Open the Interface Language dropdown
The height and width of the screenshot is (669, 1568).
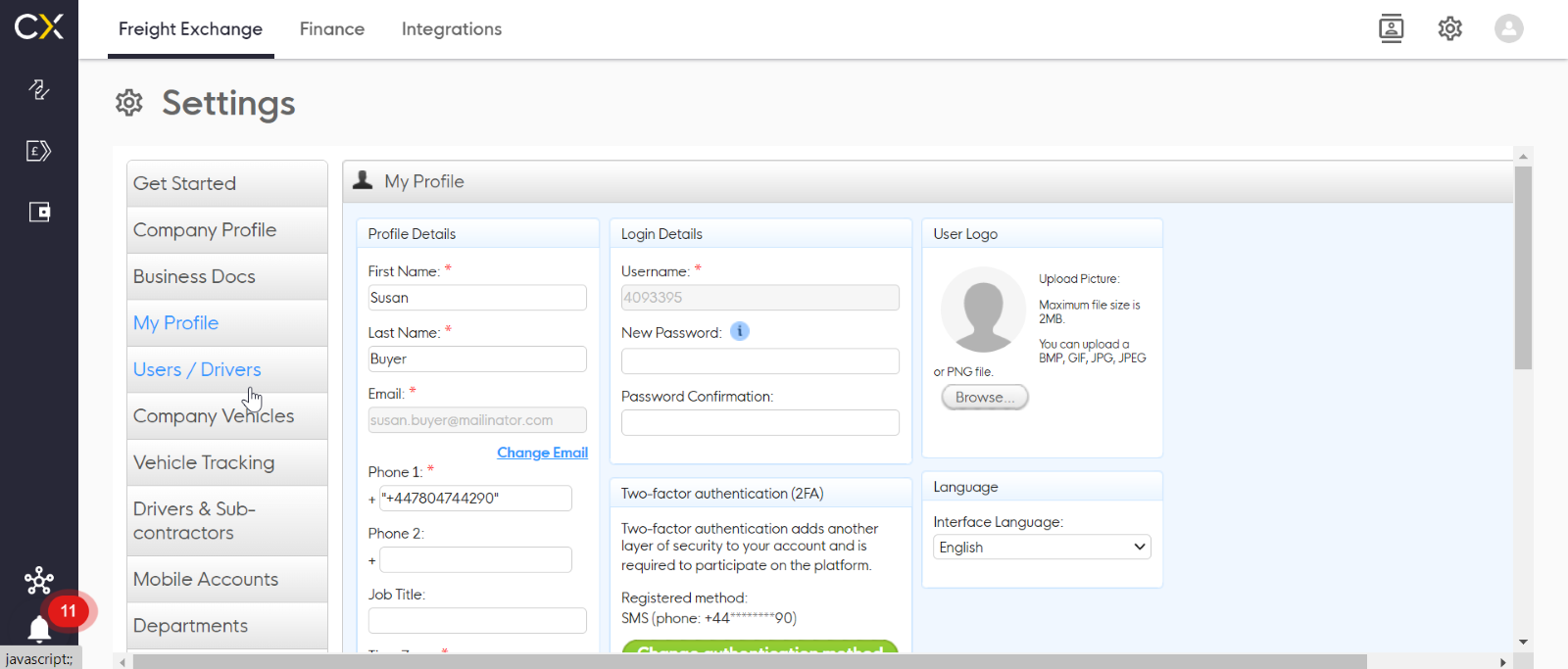(x=1042, y=547)
